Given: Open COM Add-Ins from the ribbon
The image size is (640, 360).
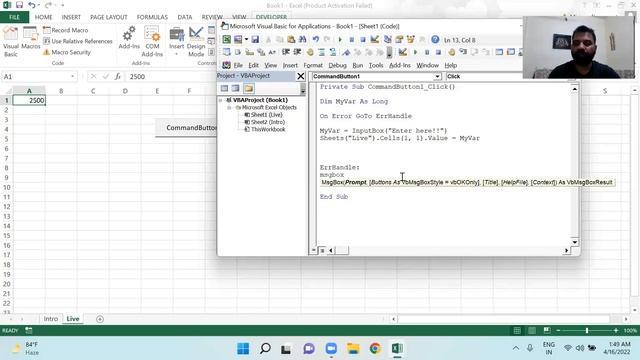Looking at the screenshot, I should (x=152, y=42).
